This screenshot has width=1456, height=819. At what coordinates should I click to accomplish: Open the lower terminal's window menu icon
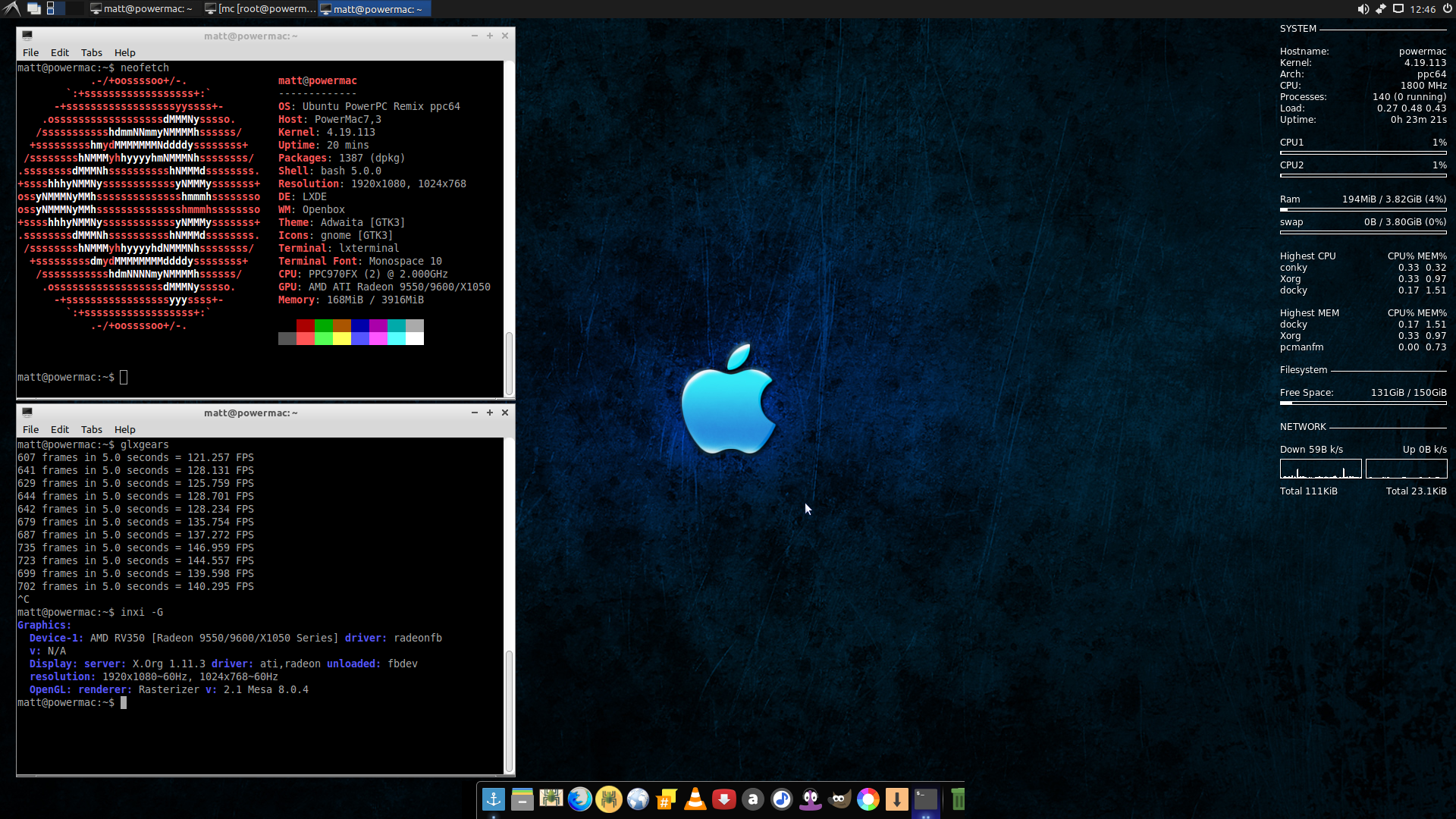pyautogui.click(x=27, y=413)
